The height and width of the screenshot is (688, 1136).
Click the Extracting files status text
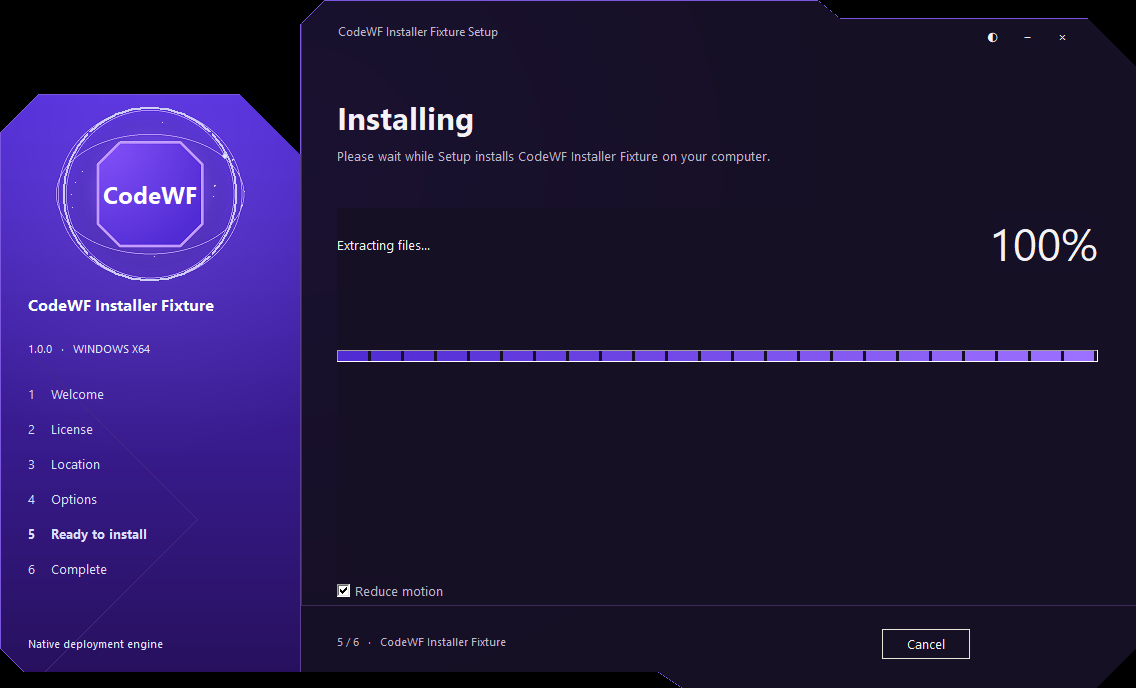[383, 246]
